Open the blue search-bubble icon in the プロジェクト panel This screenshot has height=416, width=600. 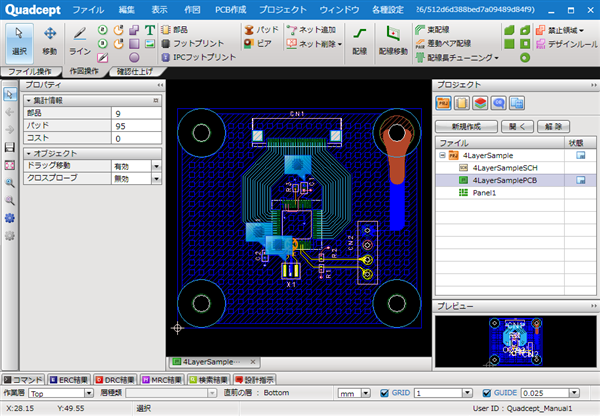499,103
